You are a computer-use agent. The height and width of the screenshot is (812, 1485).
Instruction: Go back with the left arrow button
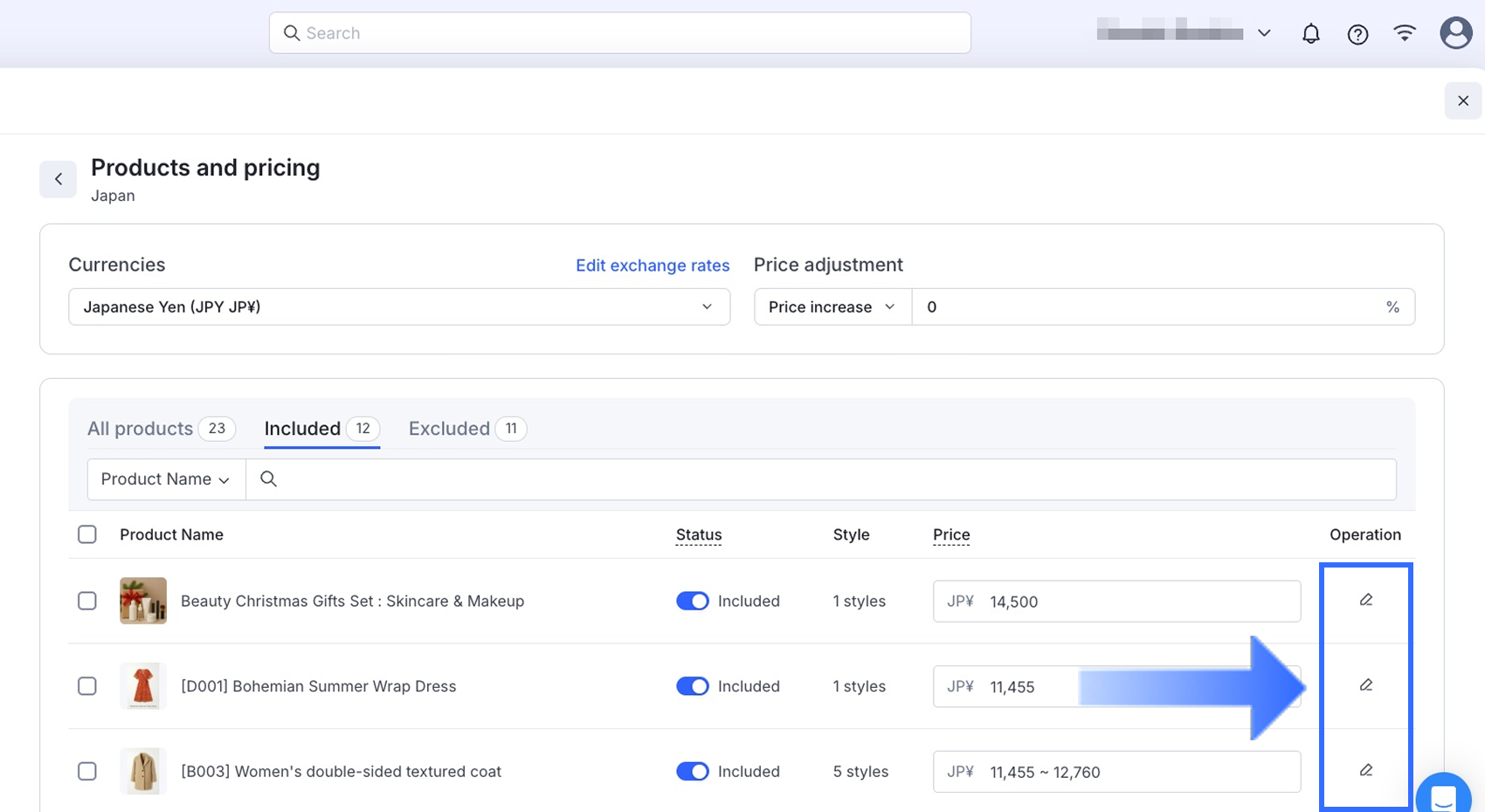click(x=59, y=179)
